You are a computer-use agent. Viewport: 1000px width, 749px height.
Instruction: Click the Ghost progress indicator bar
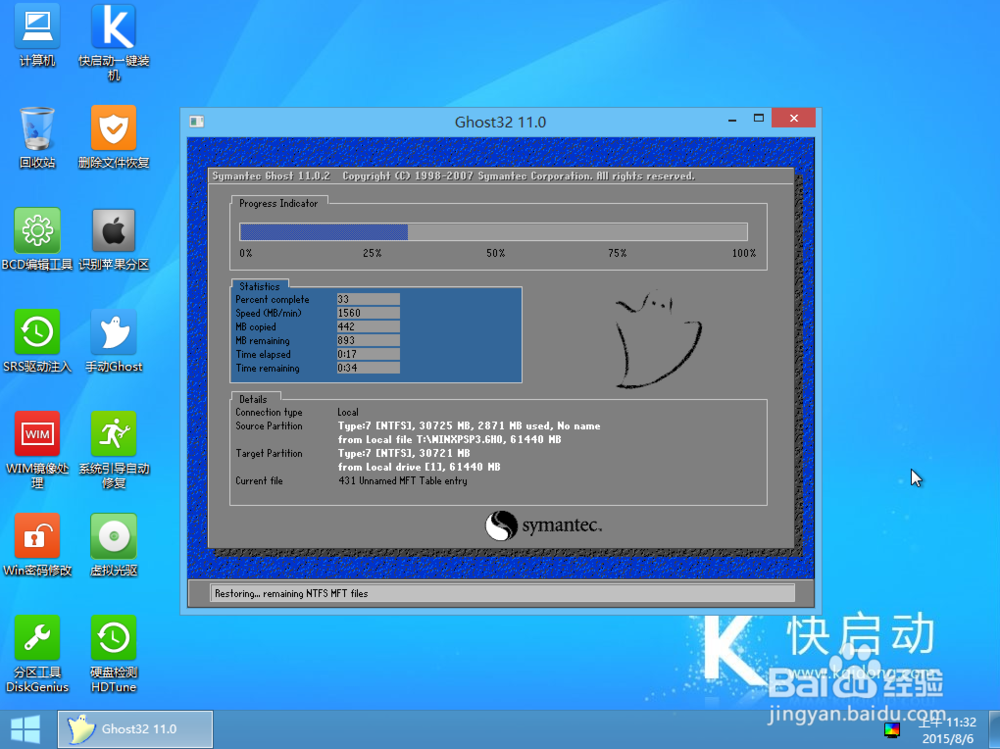[x=495, y=231]
